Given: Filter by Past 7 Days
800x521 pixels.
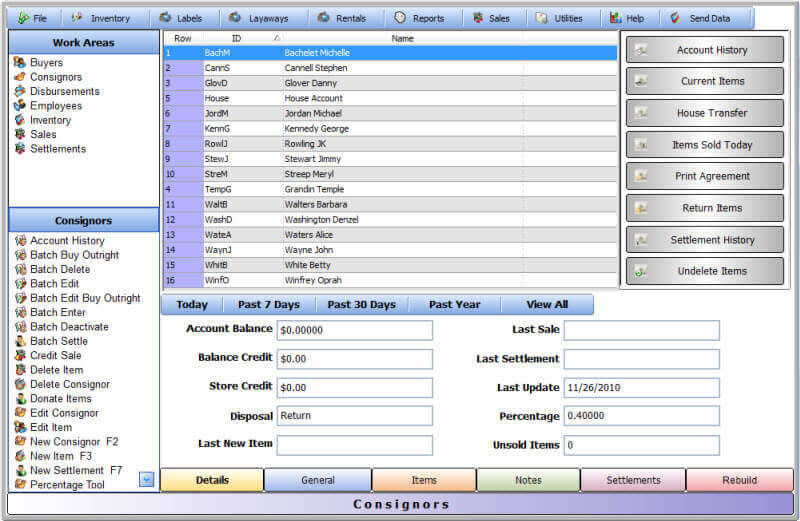Looking at the screenshot, I should pyautogui.click(x=269, y=305).
